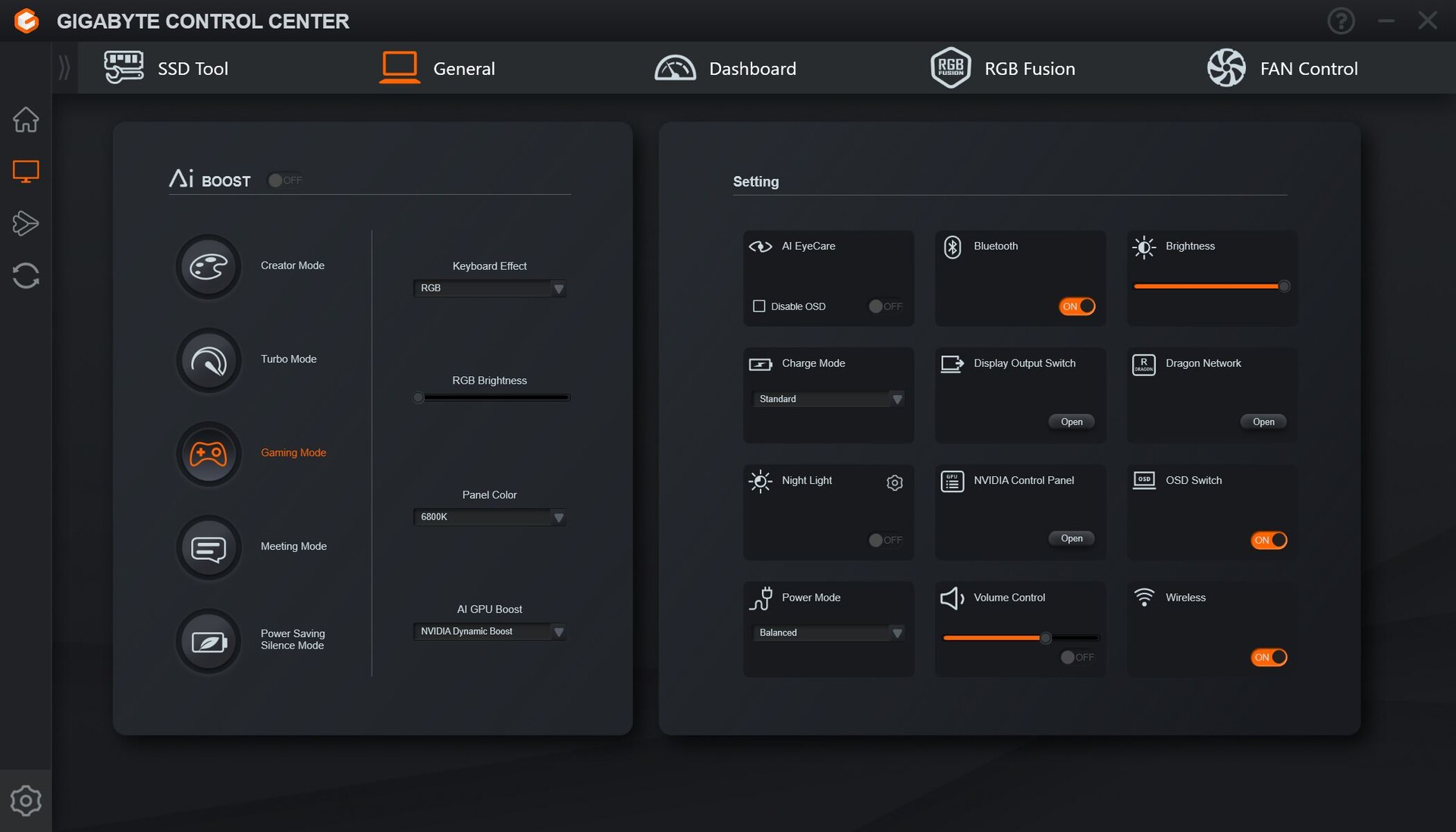Click the Night Light icon

[760, 481]
